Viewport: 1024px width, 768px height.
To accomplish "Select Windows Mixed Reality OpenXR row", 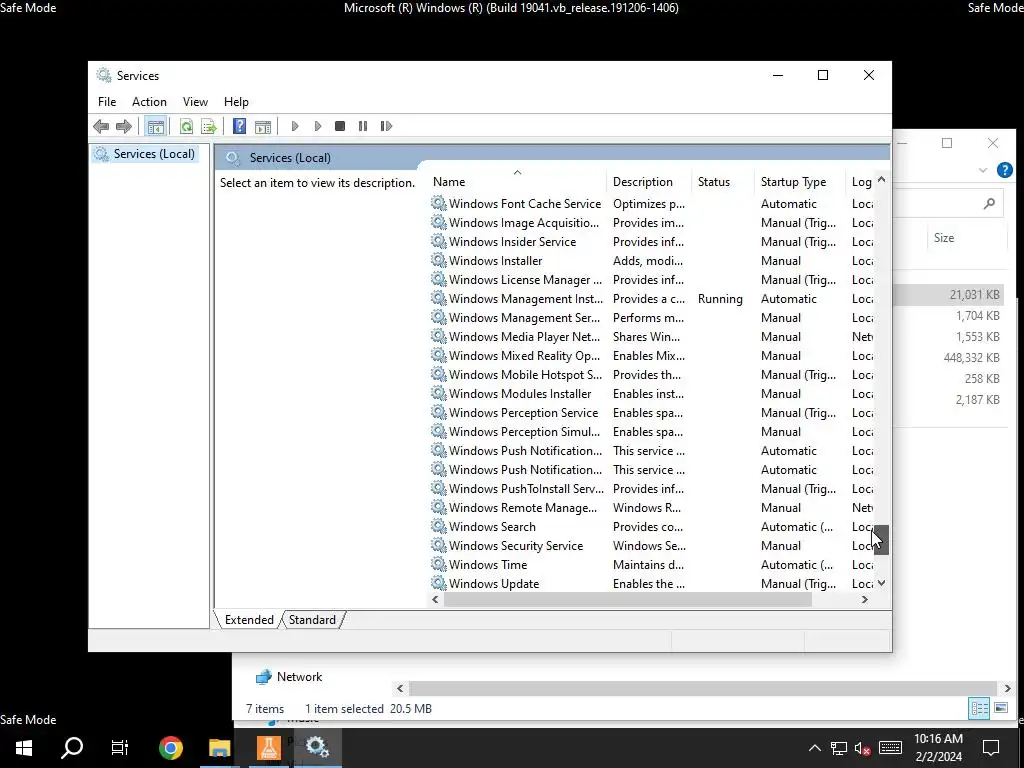I will coord(652,355).
